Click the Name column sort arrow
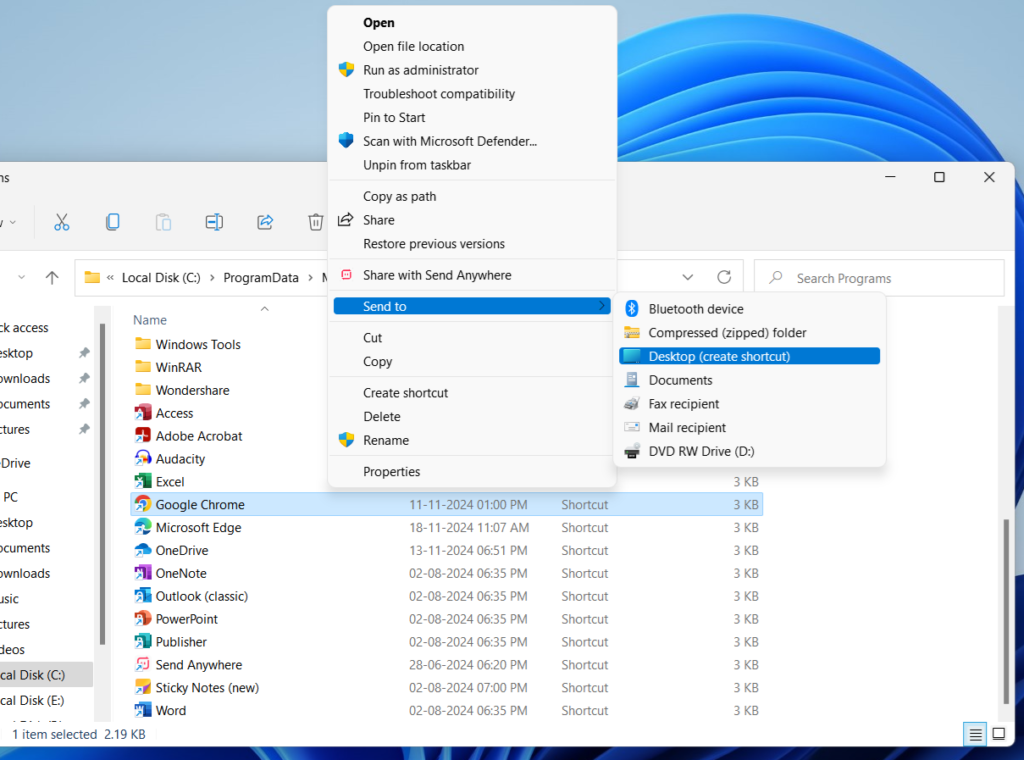Image resolution: width=1024 pixels, height=760 pixels. (x=264, y=309)
